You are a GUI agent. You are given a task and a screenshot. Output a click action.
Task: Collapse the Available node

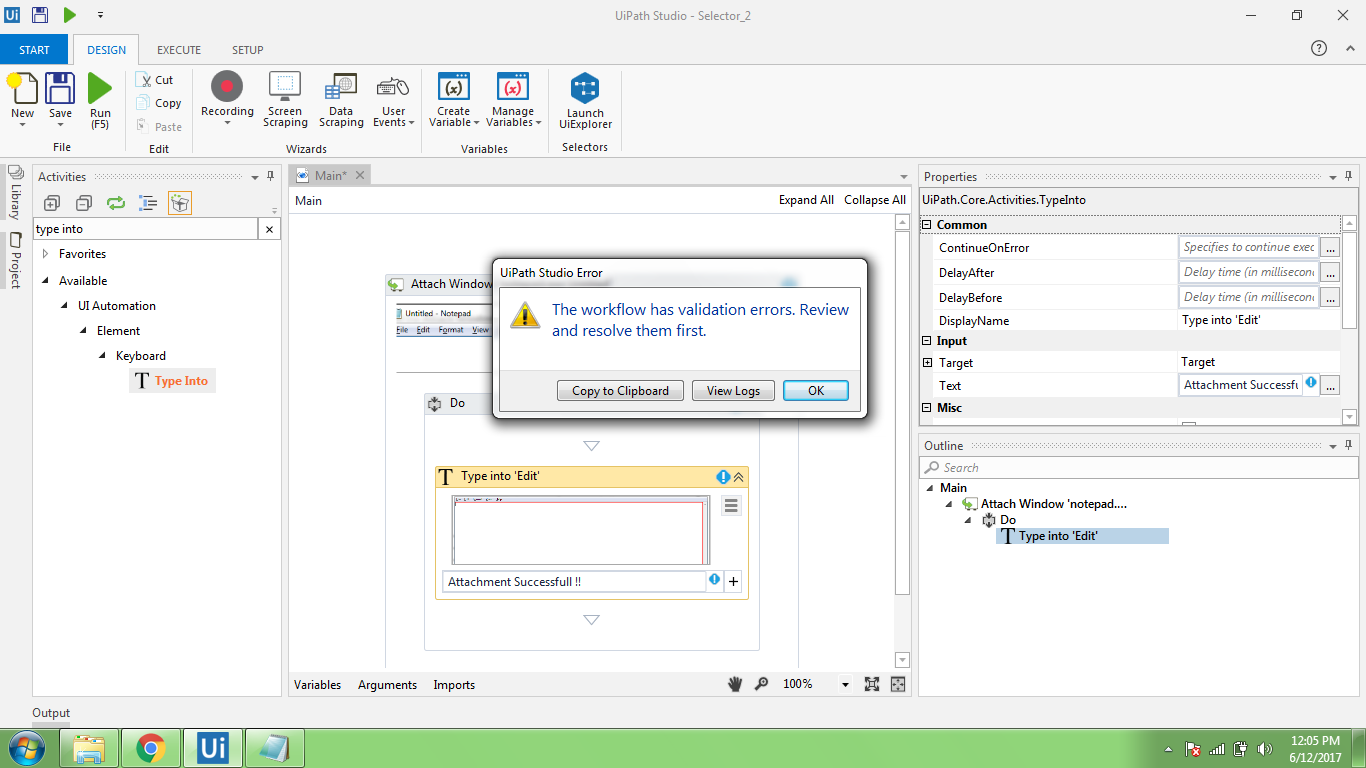[45, 281]
